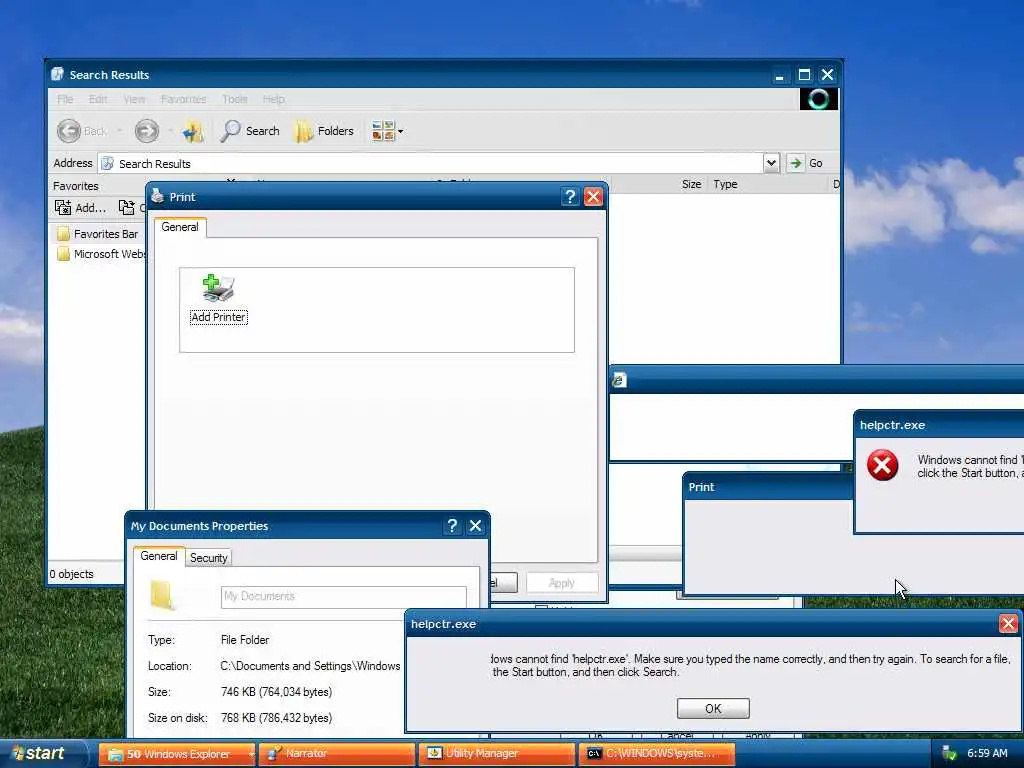
Task: Switch to Narrator in the taskbar
Action: [337, 754]
